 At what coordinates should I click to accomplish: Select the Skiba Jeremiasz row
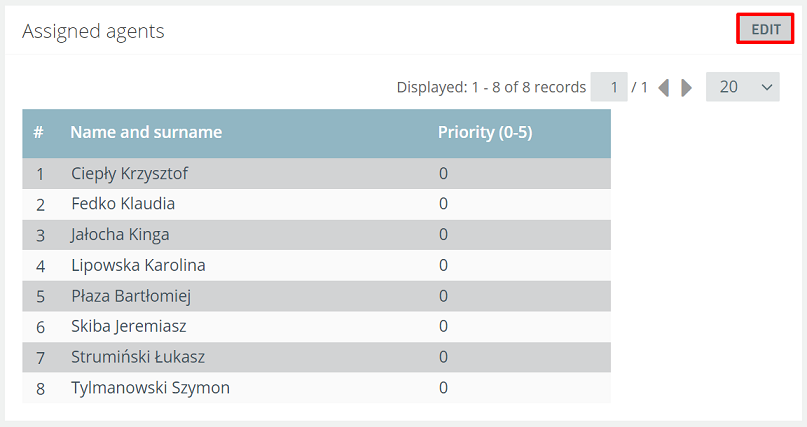(x=317, y=327)
